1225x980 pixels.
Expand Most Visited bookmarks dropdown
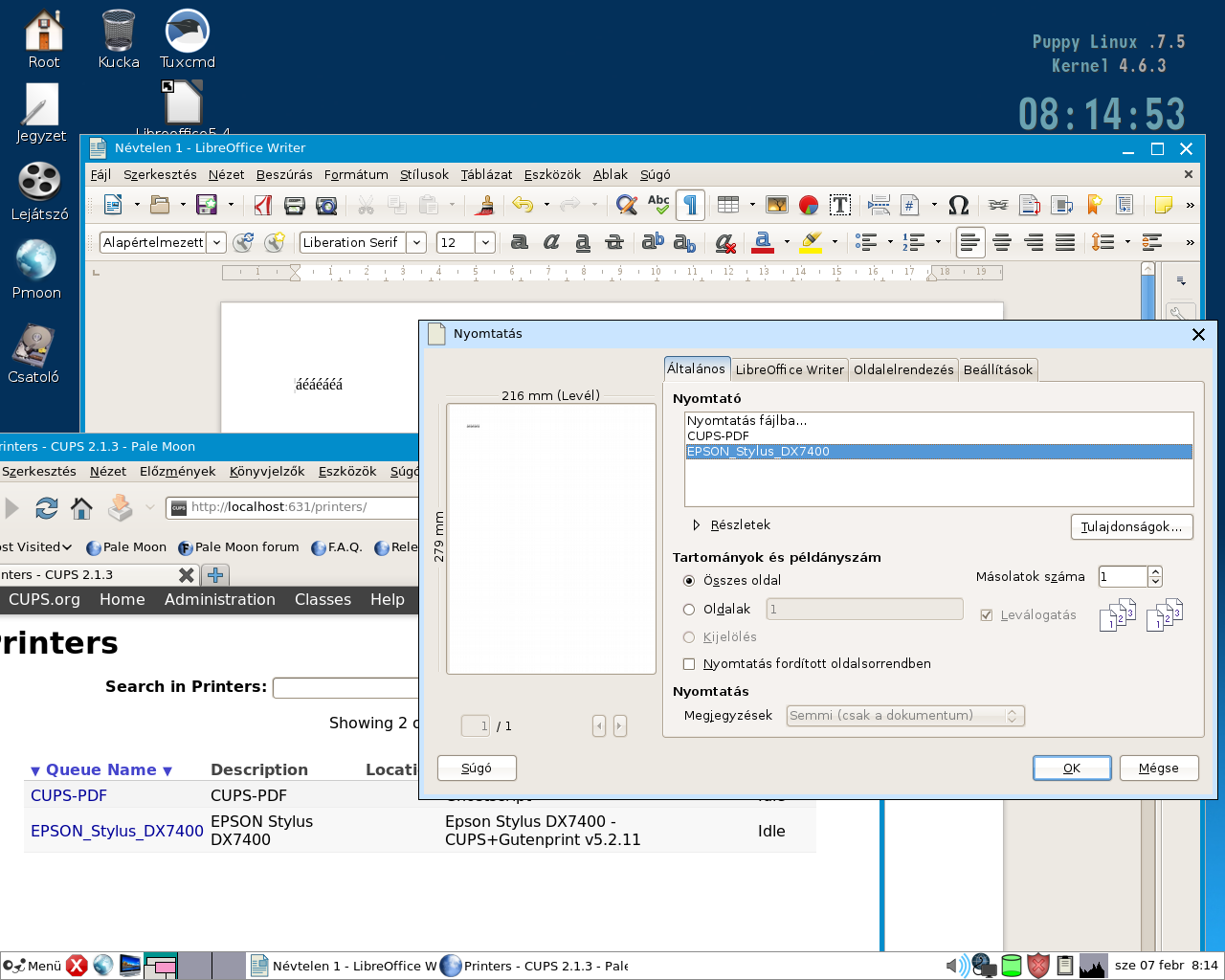(x=33, y=547)
